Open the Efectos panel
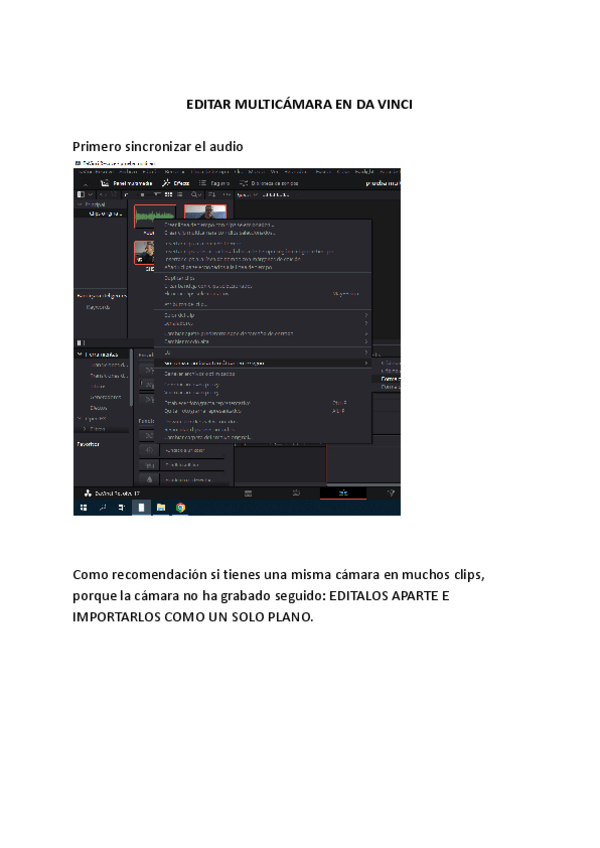The width and height of the screenshot is (600, 848). pos(176,184)
